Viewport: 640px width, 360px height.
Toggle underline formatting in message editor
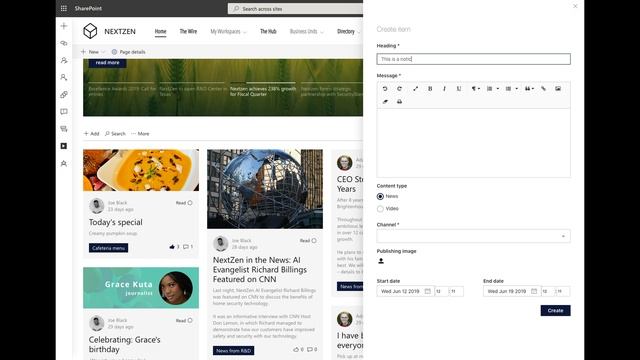click(459, 89)
